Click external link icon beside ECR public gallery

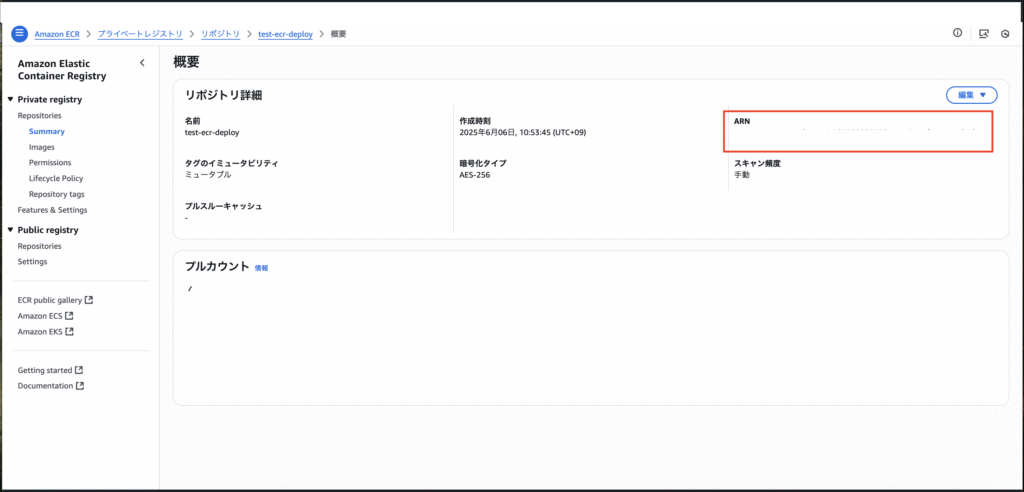89,300
